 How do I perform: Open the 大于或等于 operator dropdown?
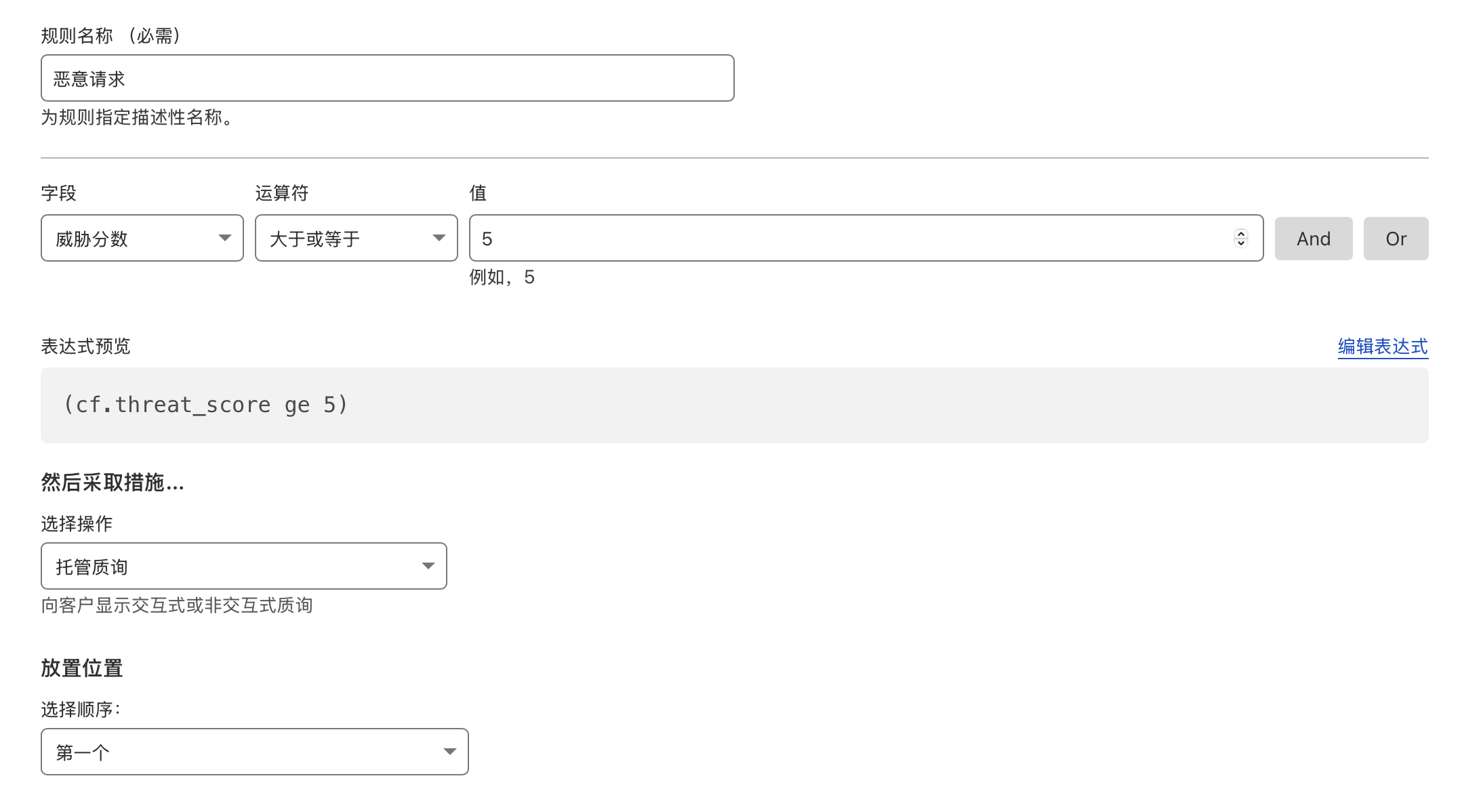click(357, 239)
